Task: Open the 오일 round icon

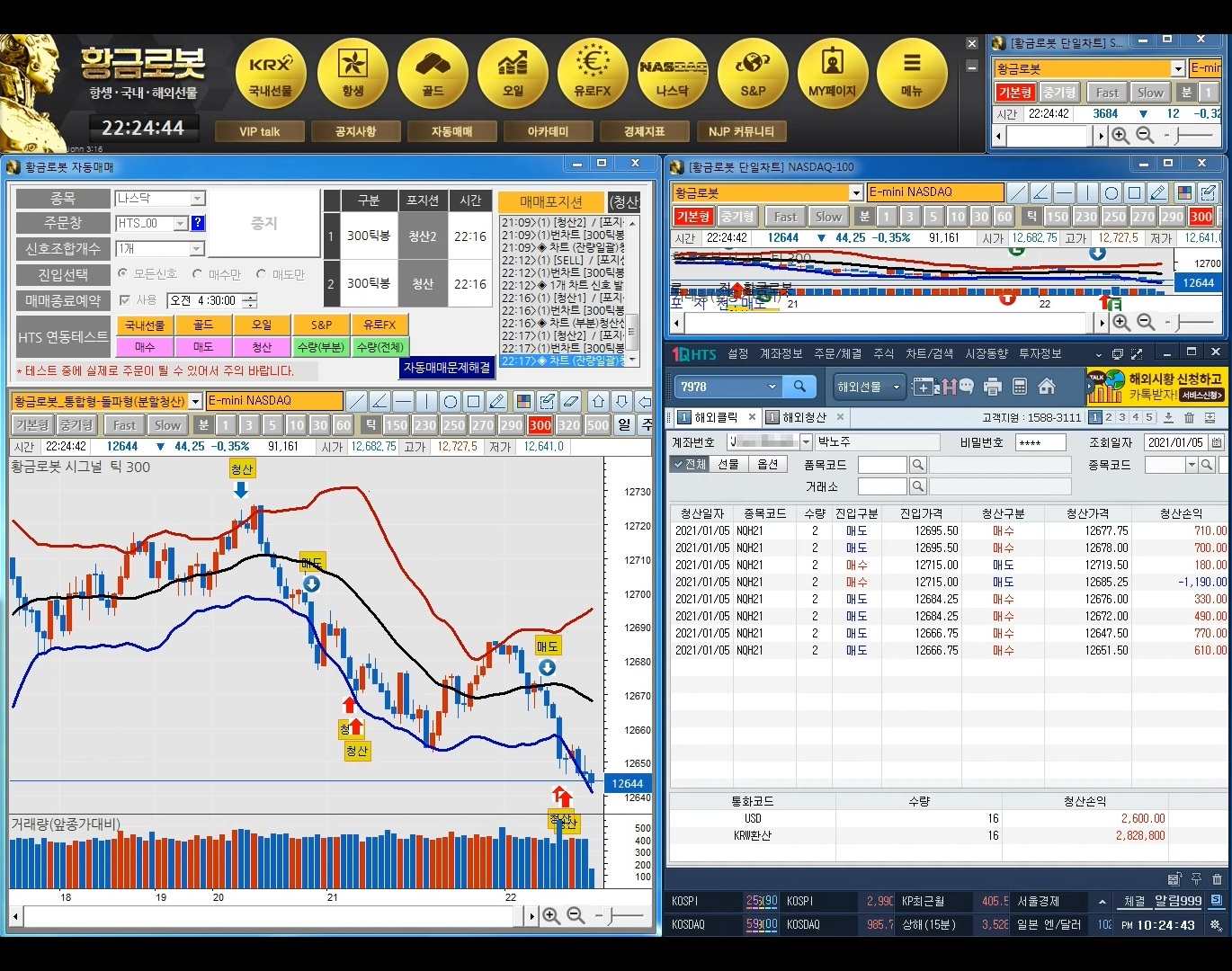Action: coord(513,75)
